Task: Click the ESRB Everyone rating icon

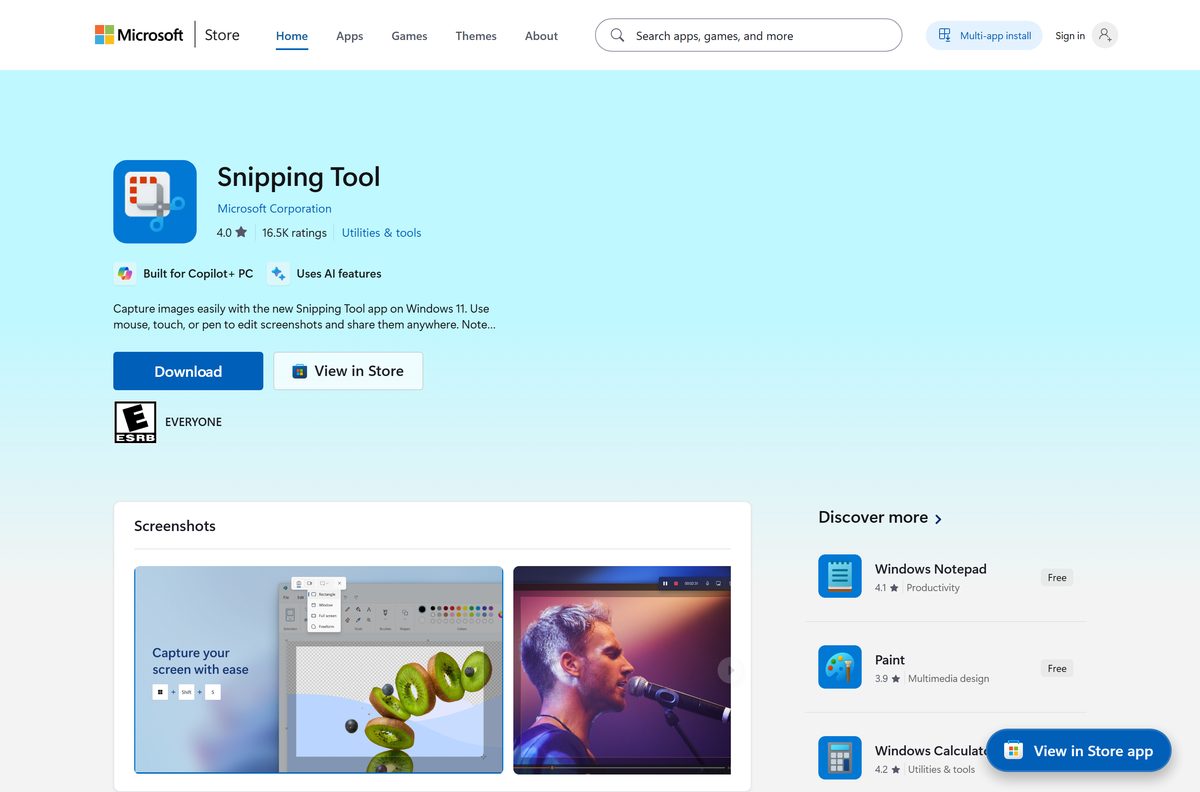Action: (x=135, y=422)
